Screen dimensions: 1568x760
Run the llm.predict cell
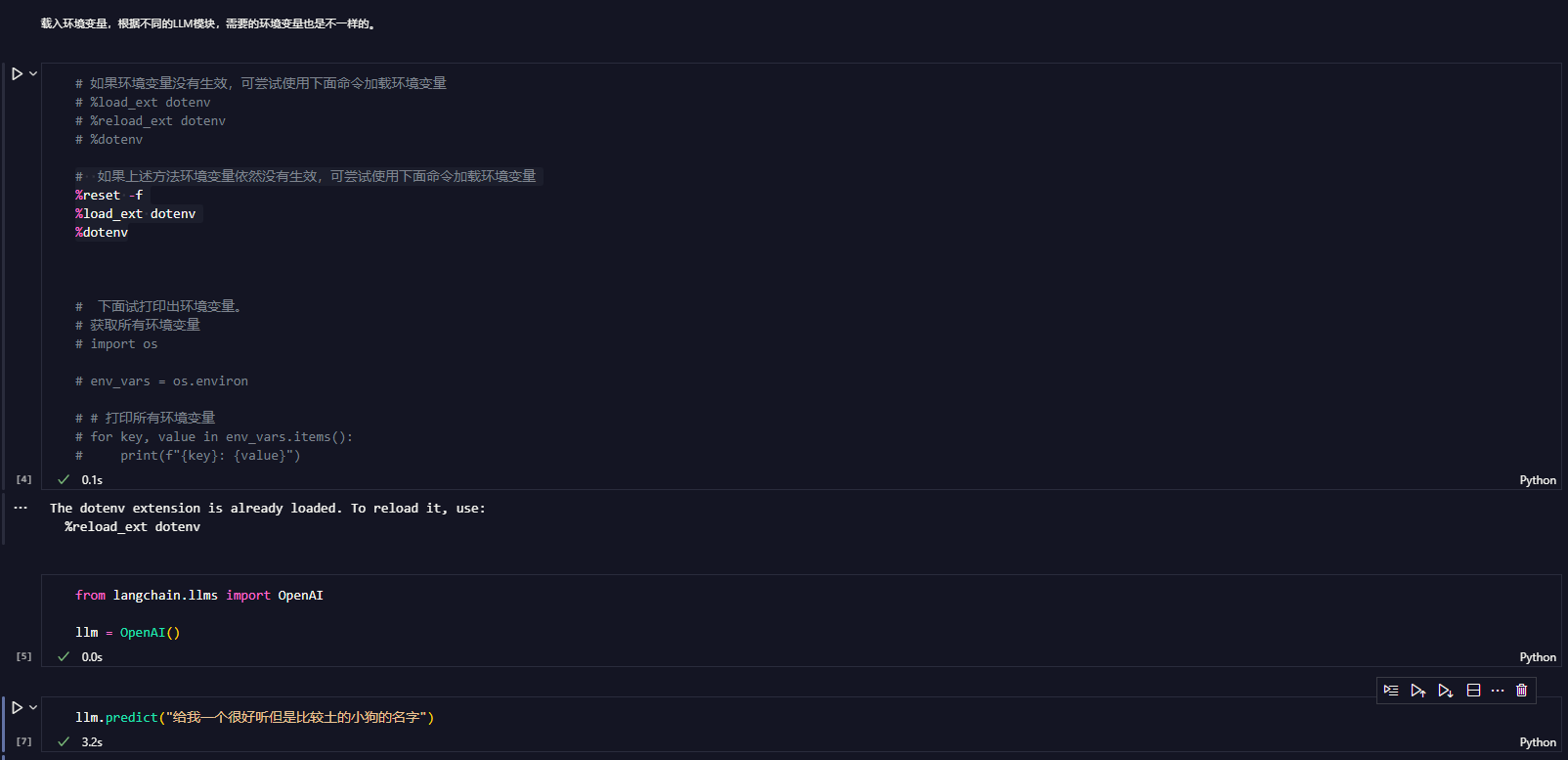[x=17, y=707]
